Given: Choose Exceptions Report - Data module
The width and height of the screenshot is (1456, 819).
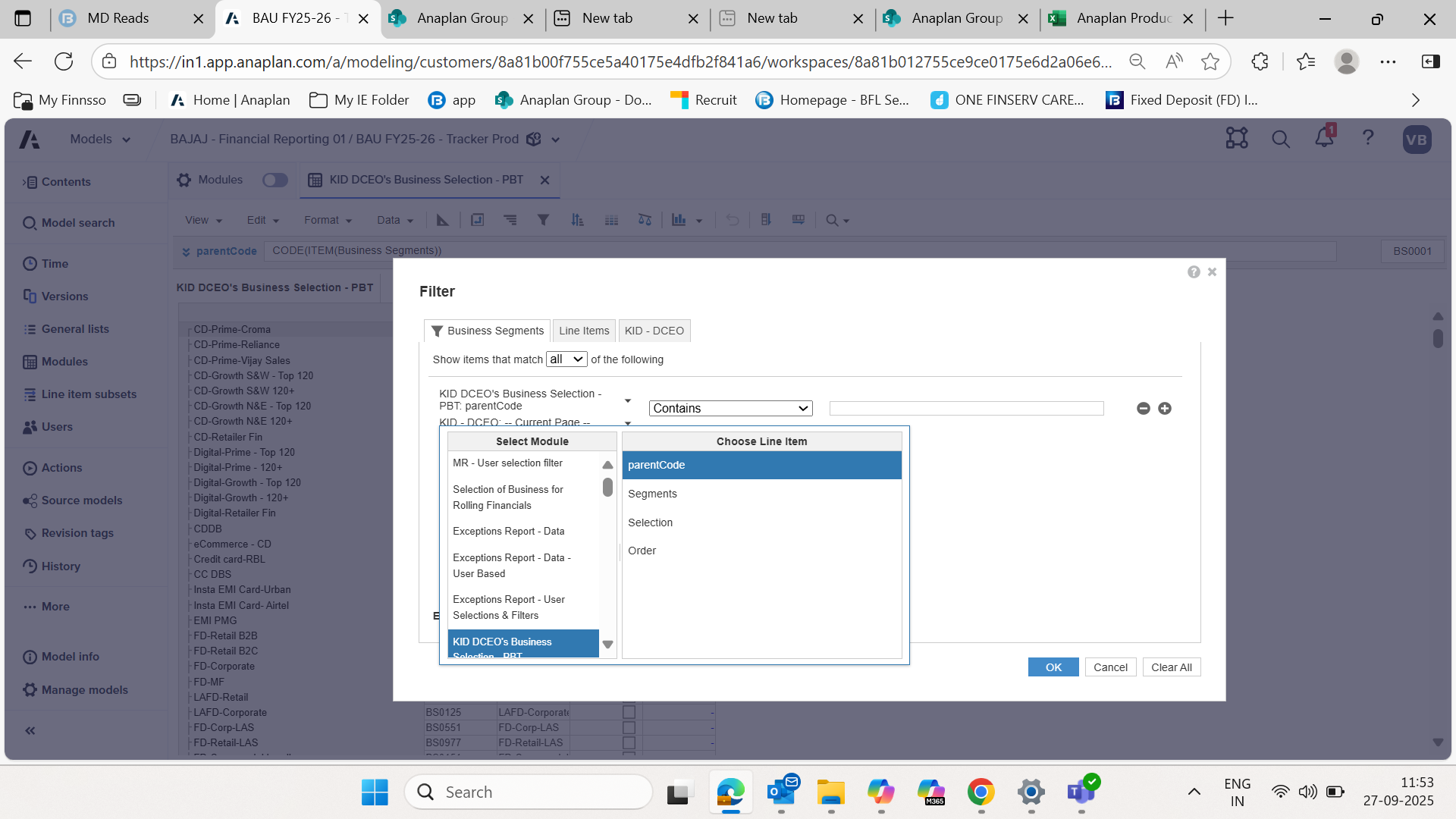Looking at the screenshot, I should click(x=523, y=532).
